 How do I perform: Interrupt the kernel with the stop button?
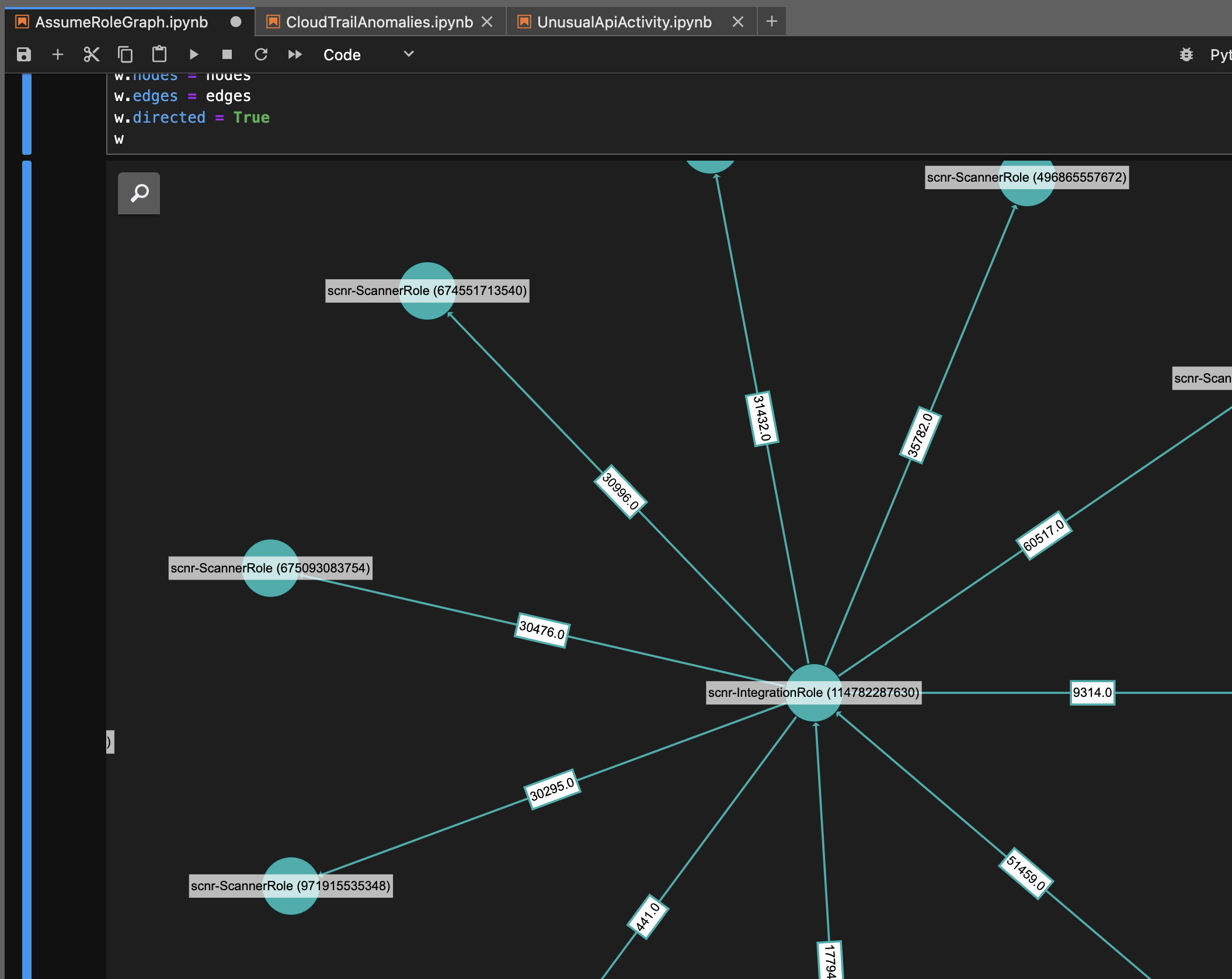coord(227,55)
